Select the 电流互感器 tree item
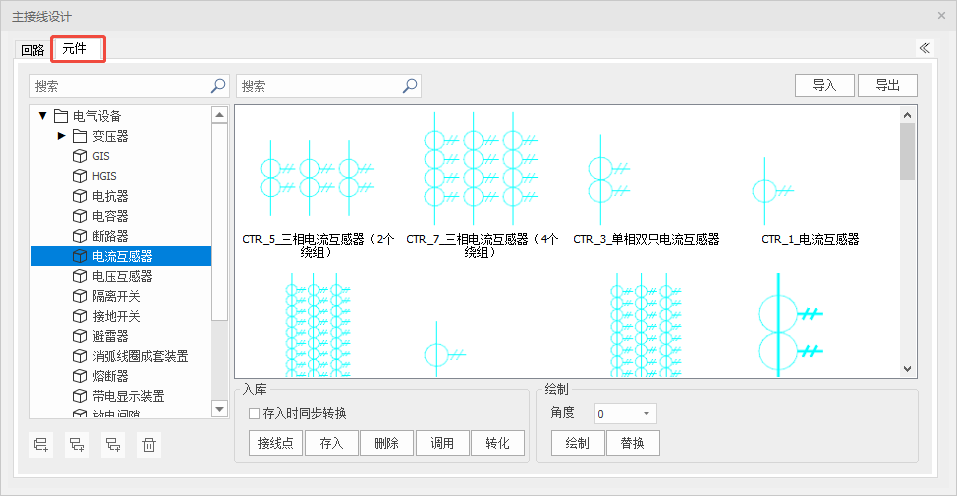Screen dimensions: 957x496 pyautogui.click(x=121, y=256)
